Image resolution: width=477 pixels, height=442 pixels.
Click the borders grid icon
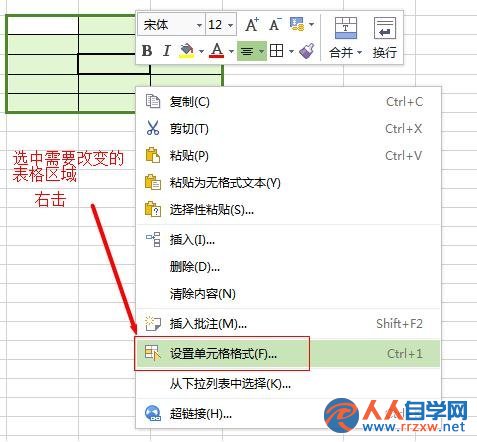(x=277, y=51)
